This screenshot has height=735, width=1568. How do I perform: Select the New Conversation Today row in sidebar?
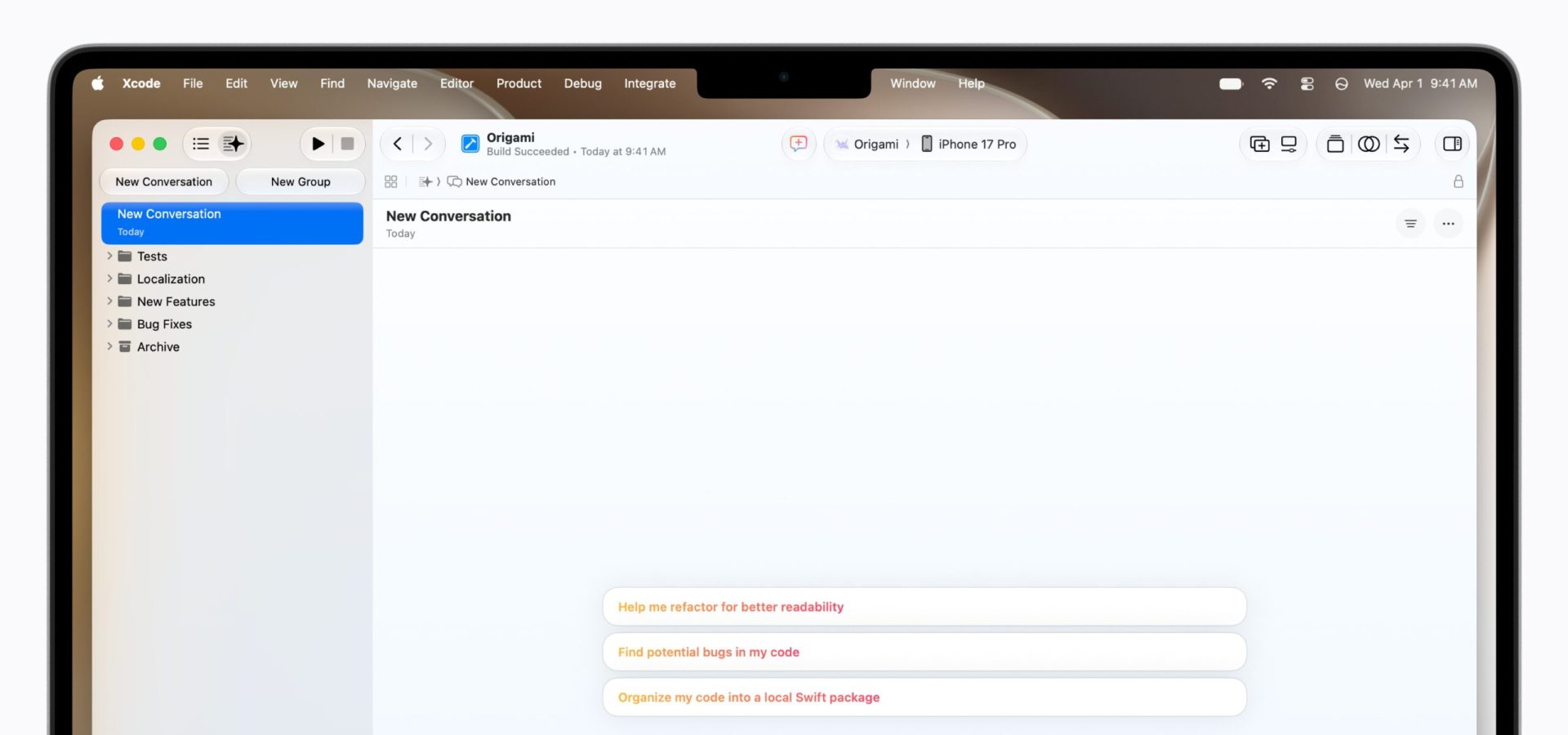tap(232, 223)
